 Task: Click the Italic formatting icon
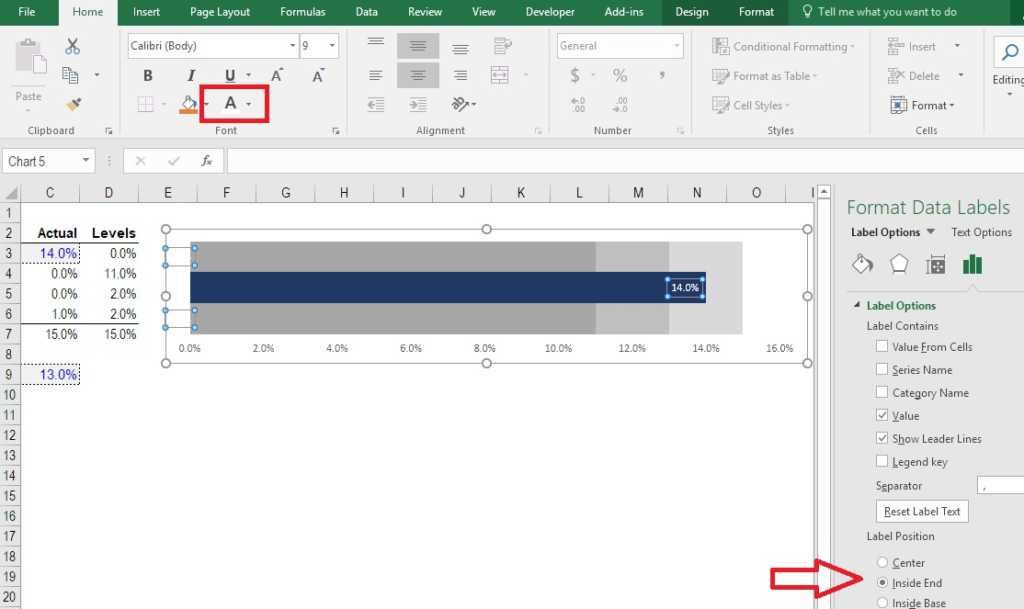pos(190,76)
